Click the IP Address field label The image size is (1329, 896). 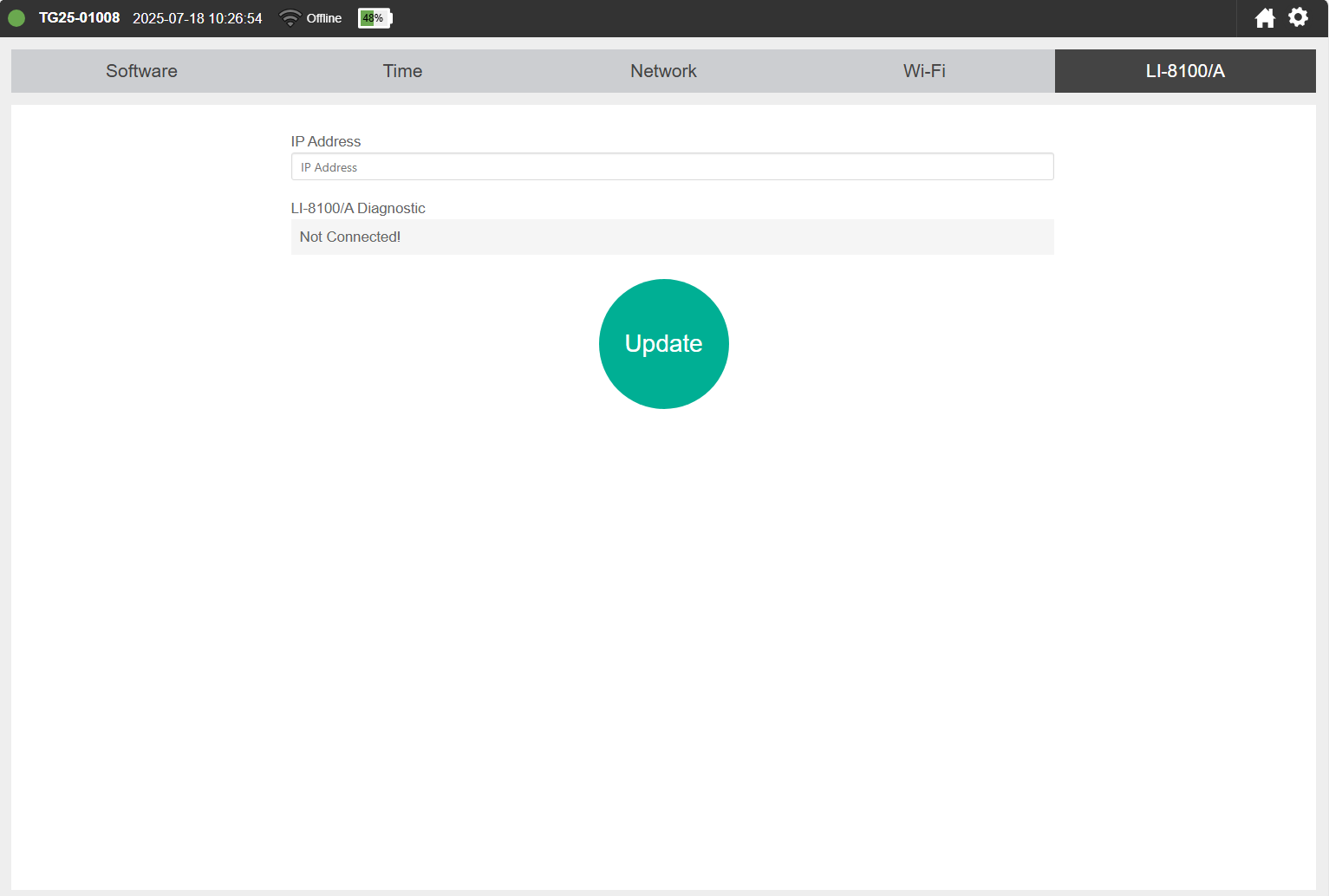(325, 141)
